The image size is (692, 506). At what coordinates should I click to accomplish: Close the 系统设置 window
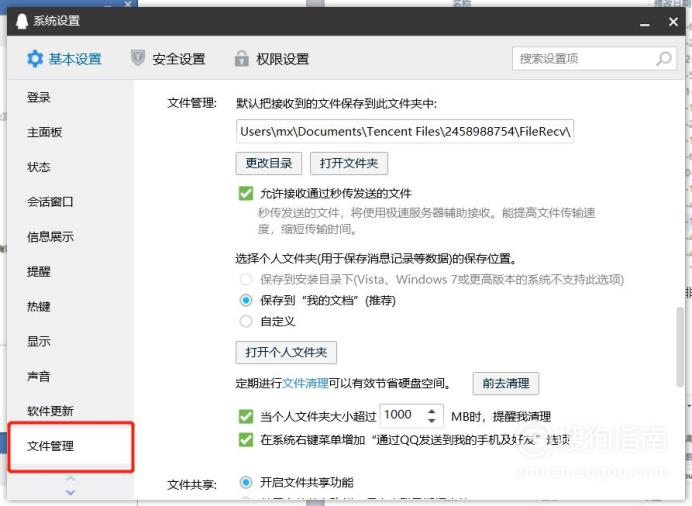pos(673,22)
